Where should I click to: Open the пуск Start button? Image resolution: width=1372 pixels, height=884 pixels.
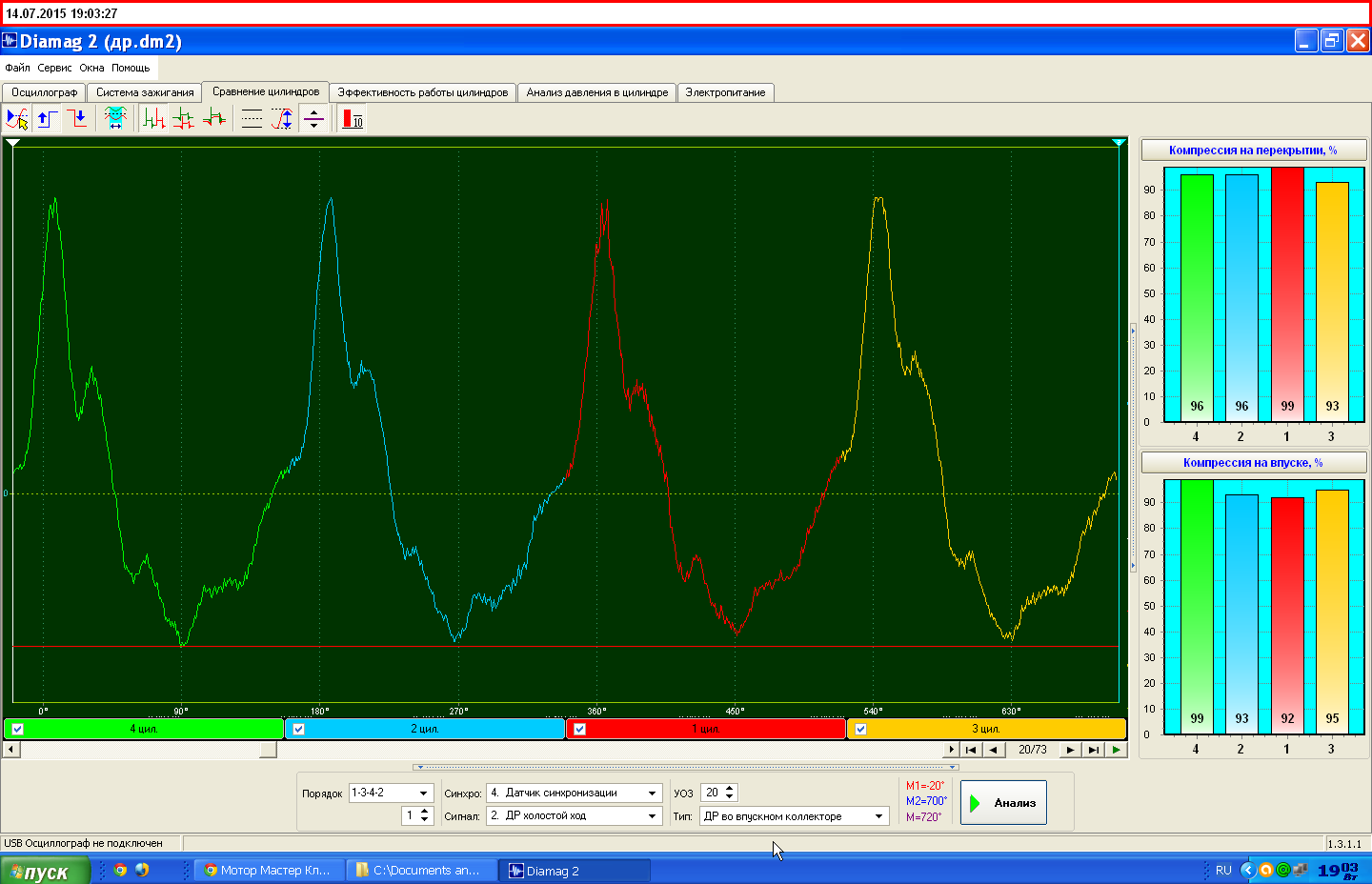pyautogui.click(x=45, y=871)
